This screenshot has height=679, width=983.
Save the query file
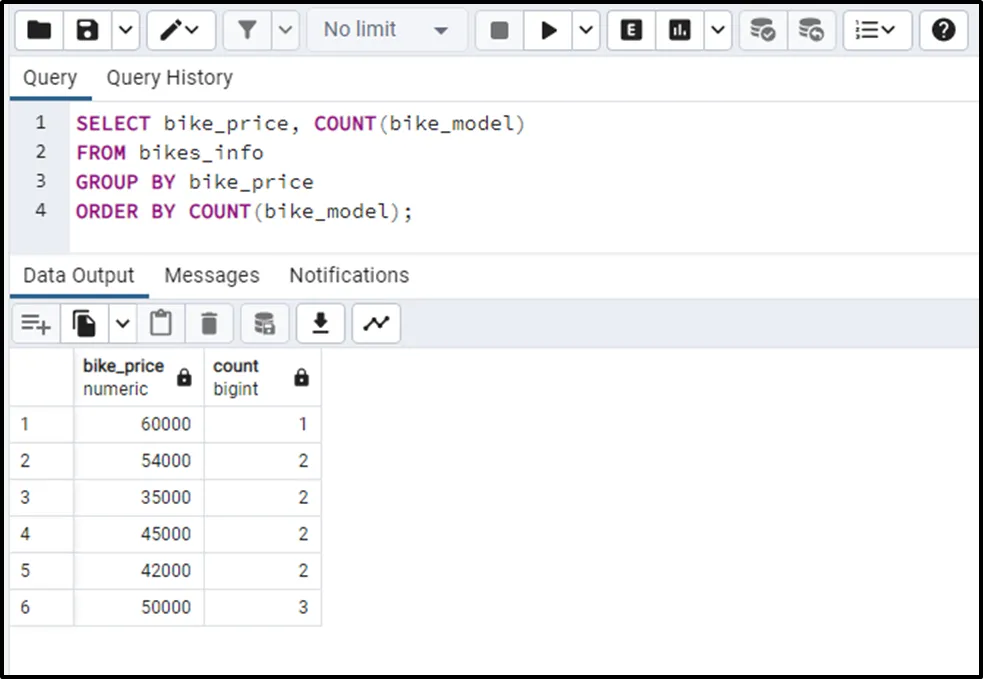point(88,30)
